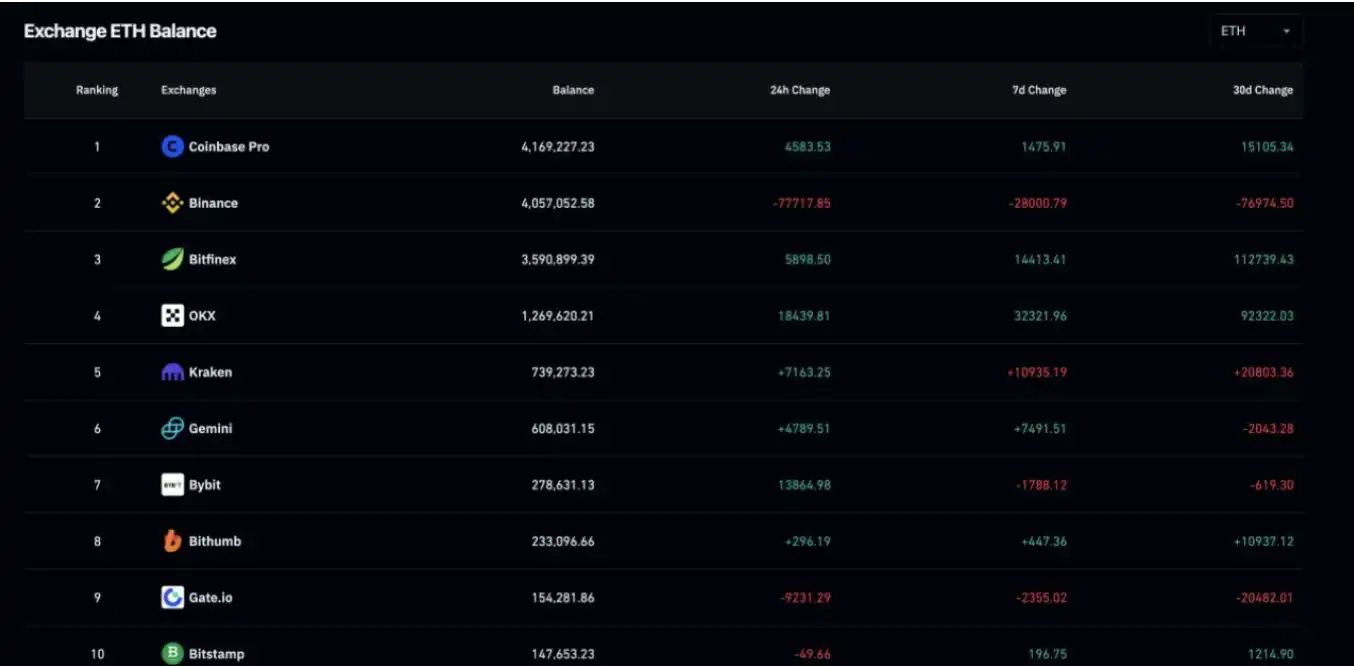Sort by the 7d Change column

click(1039, 90)
